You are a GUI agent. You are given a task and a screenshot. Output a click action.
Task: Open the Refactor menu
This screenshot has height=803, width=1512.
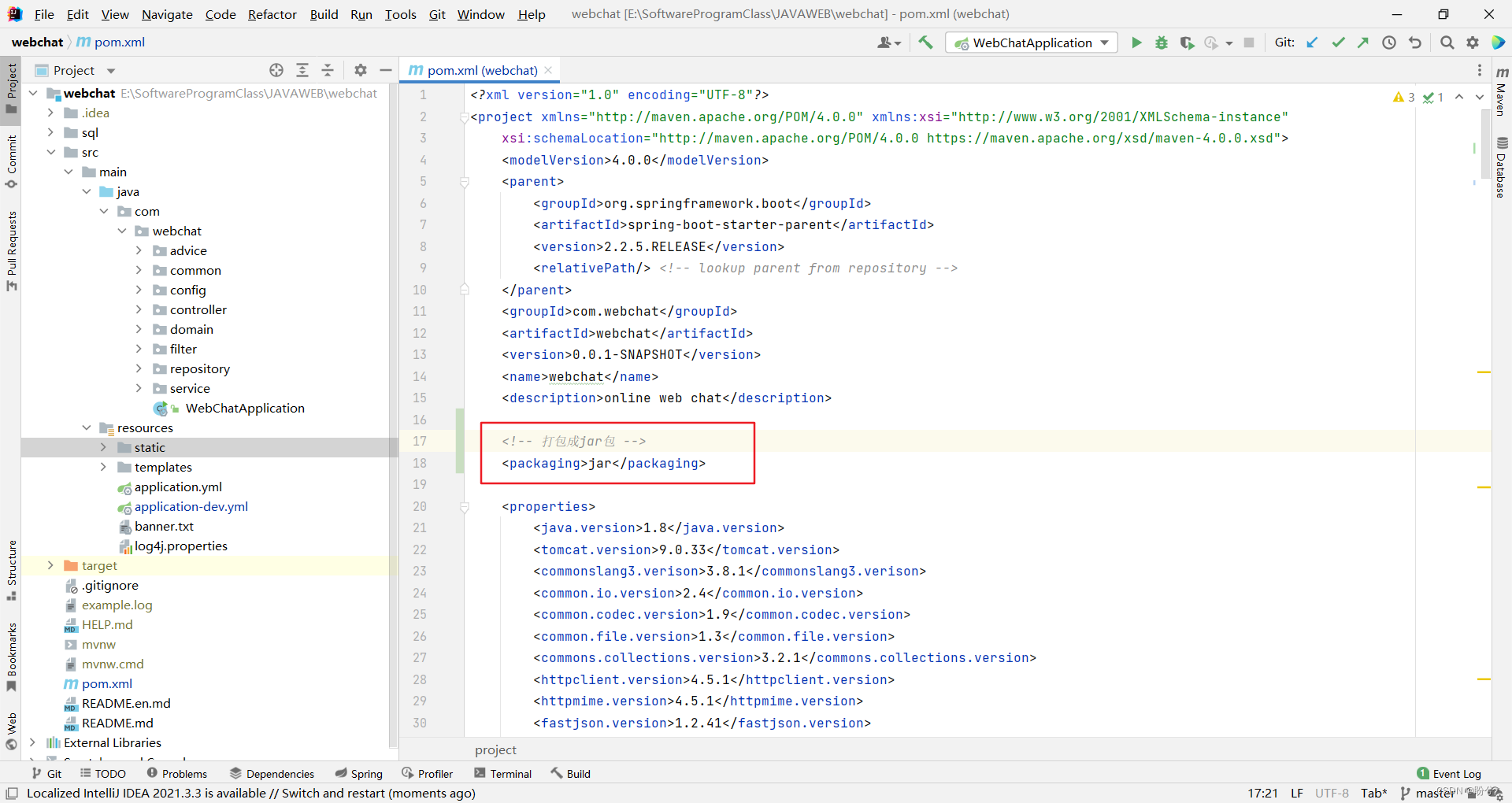coord(272,14)
